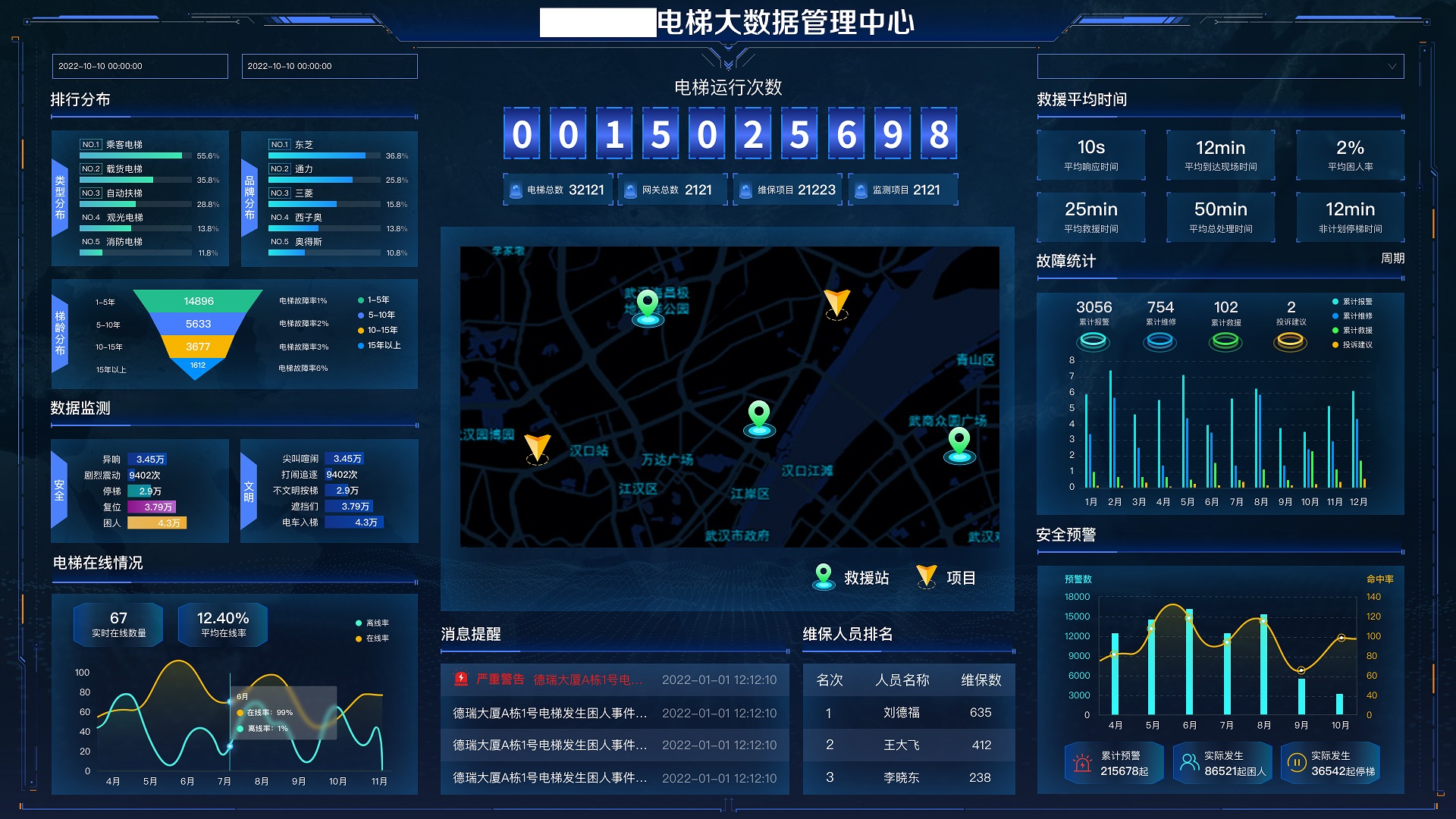Click the green rescue station marker near 武商众圆广场

point(959,445)
